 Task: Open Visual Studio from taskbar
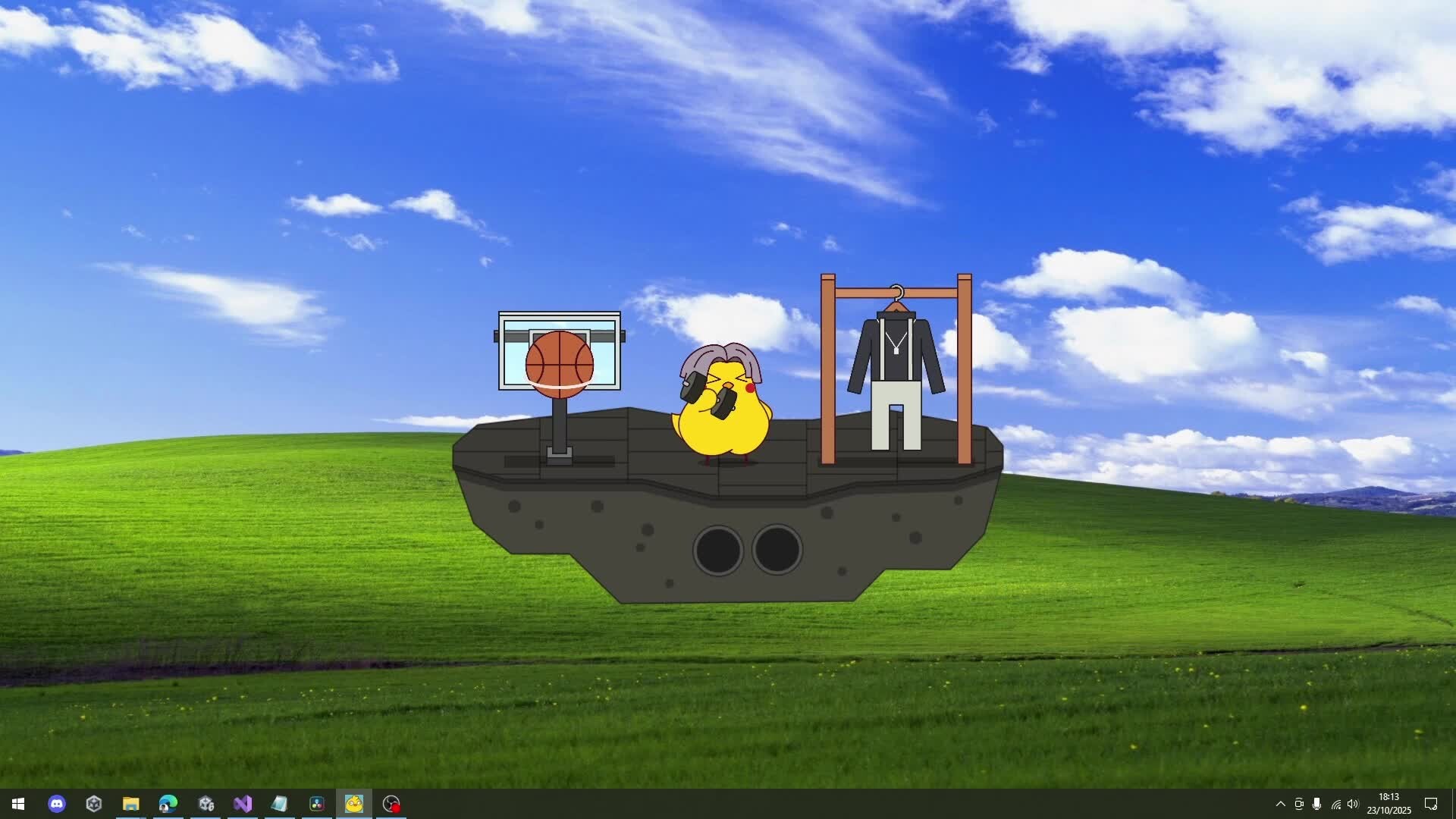tap(243, 804)
